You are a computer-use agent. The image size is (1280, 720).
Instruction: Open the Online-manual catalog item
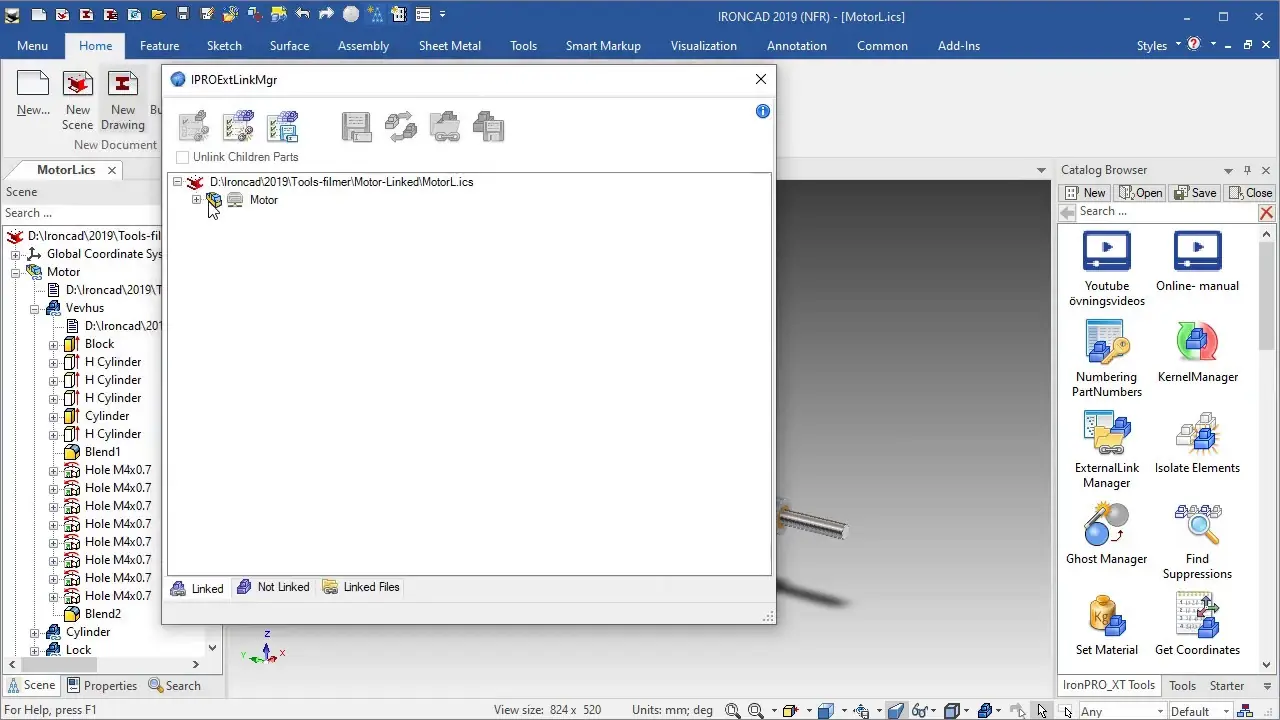point(1197,261)
